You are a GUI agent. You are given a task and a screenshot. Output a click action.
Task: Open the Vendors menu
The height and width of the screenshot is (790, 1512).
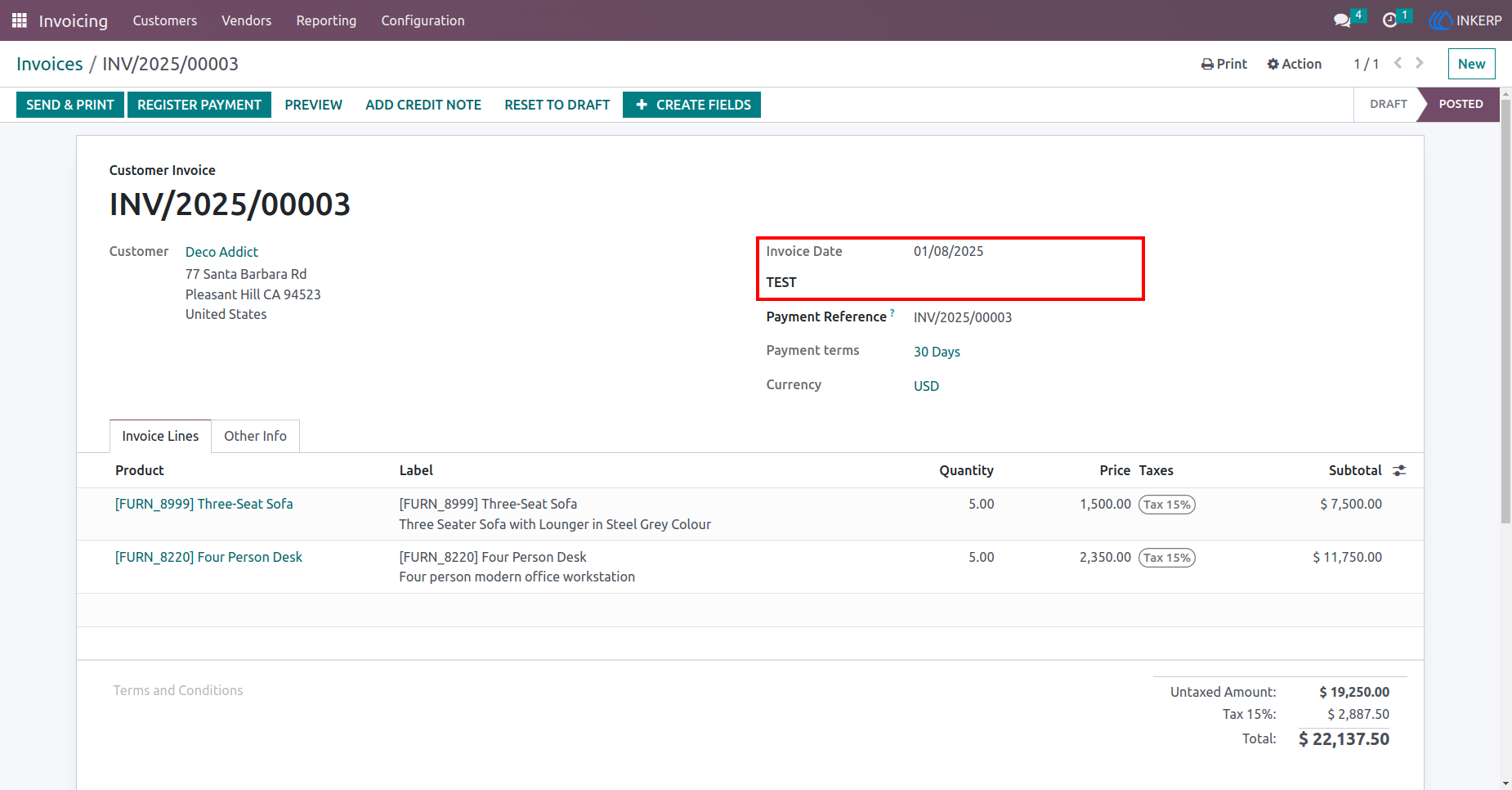point(246,20)
